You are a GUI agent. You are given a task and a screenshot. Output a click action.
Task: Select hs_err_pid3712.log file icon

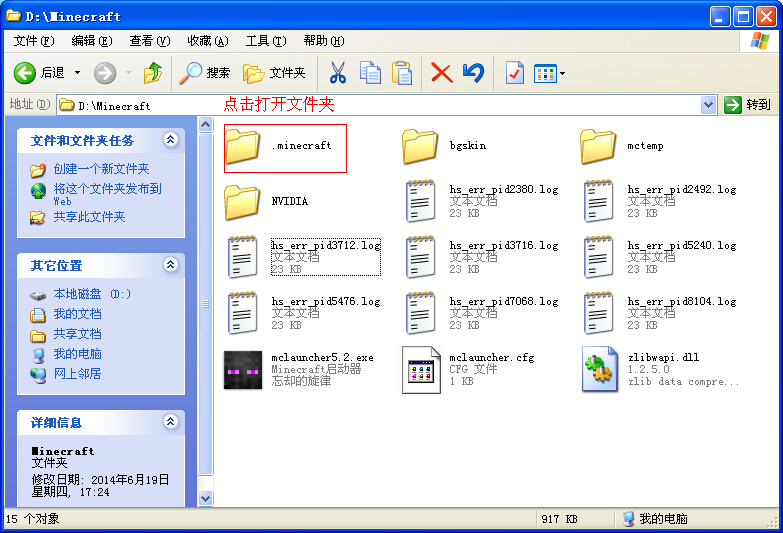(242, 257)
